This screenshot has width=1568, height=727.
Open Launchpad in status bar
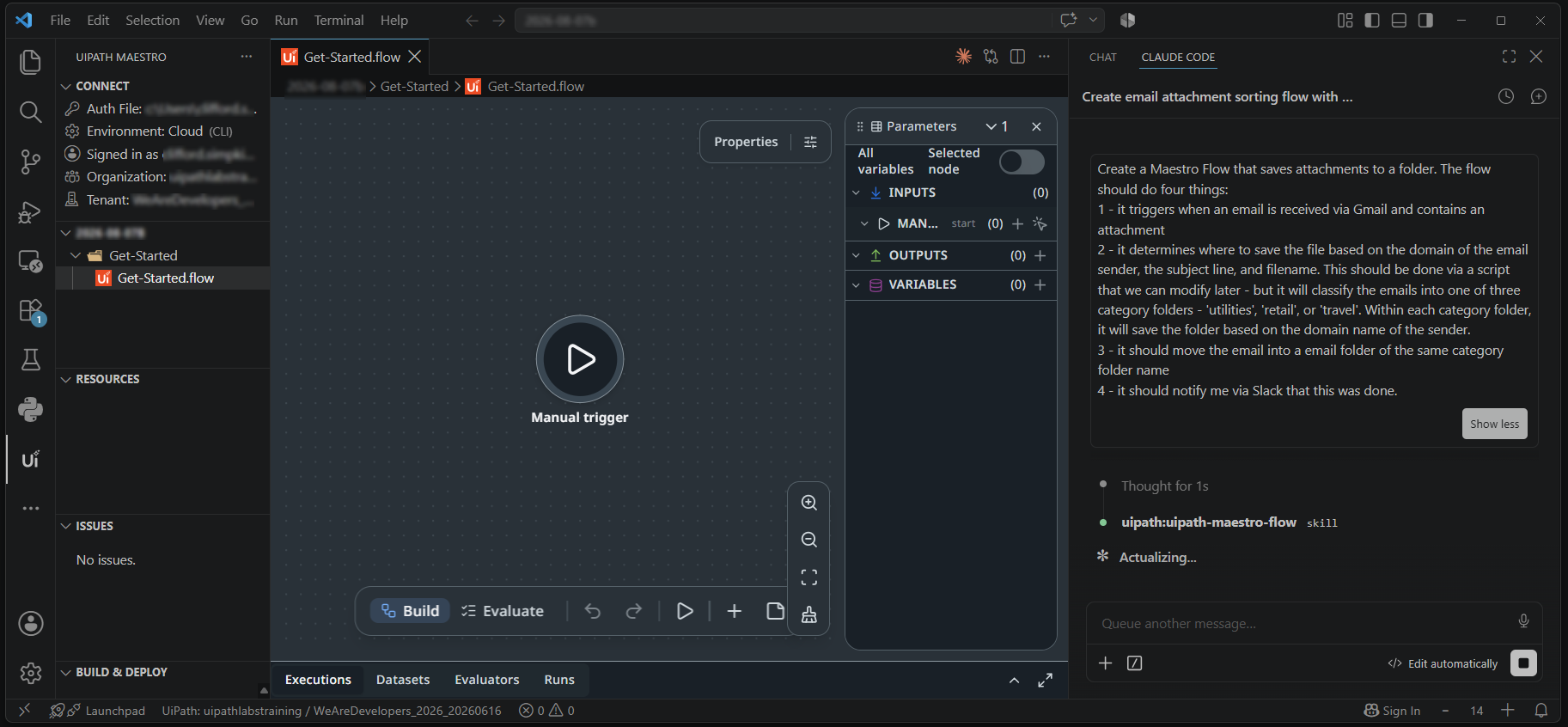pos(106,711)
